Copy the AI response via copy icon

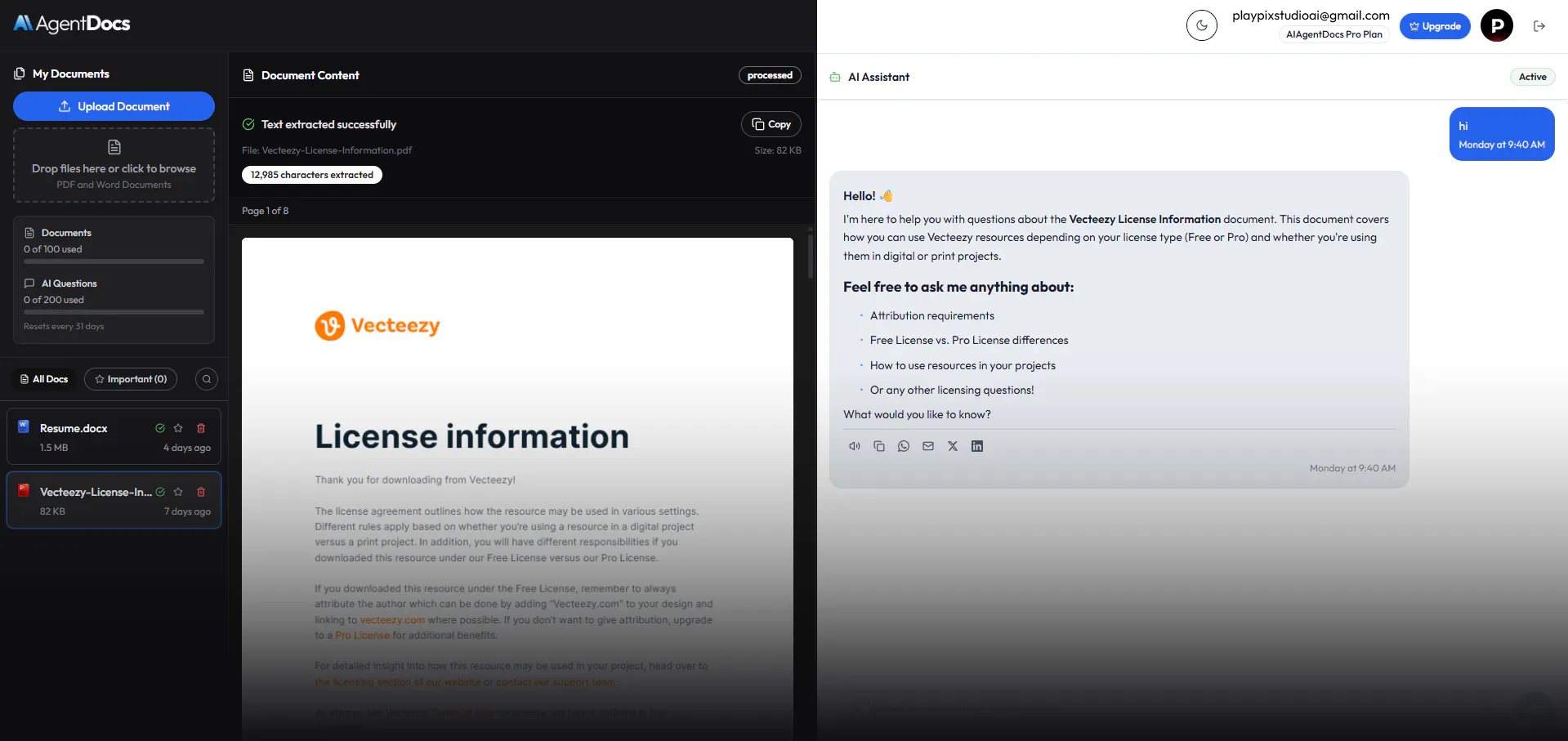(x=879, y=446)
